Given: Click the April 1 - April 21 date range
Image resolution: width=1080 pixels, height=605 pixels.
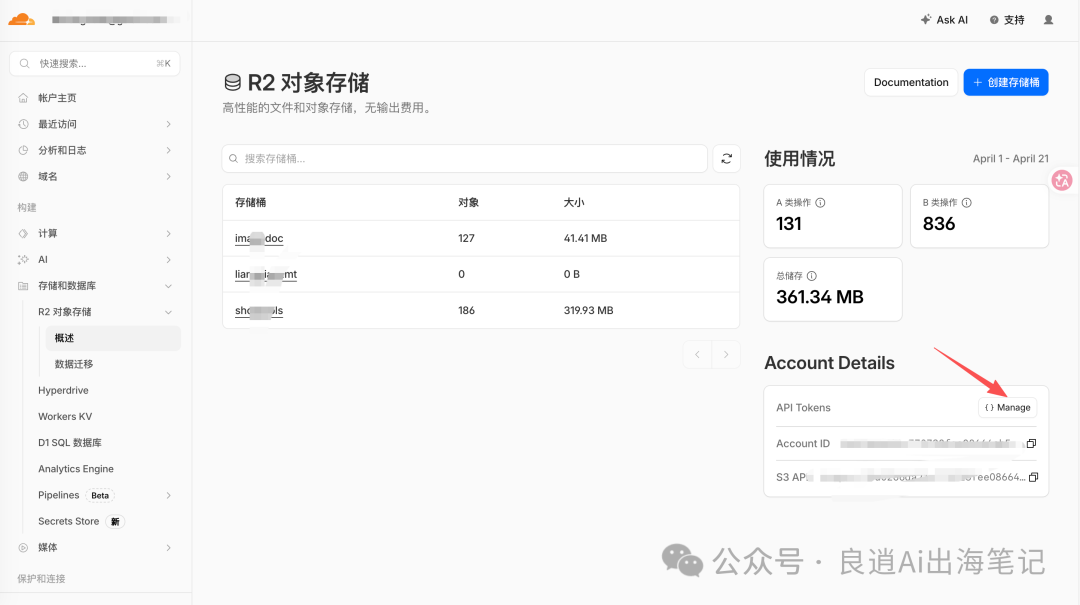Looking at the screenshot, I should click(x=1010, y=158).
